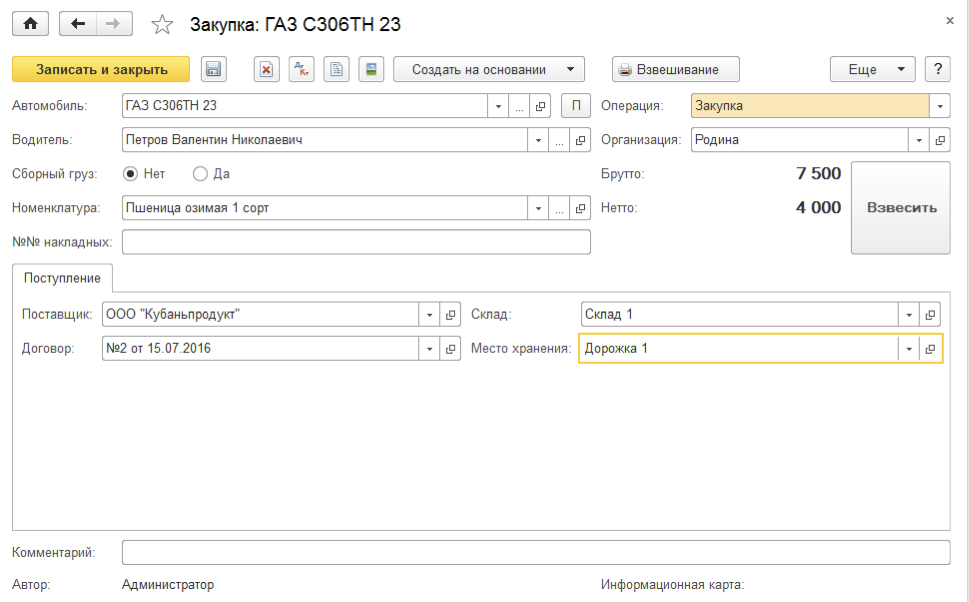Open help with the question mark button
Image resolution: width=969 pixels, height=602 pixels.
point(937,69)
